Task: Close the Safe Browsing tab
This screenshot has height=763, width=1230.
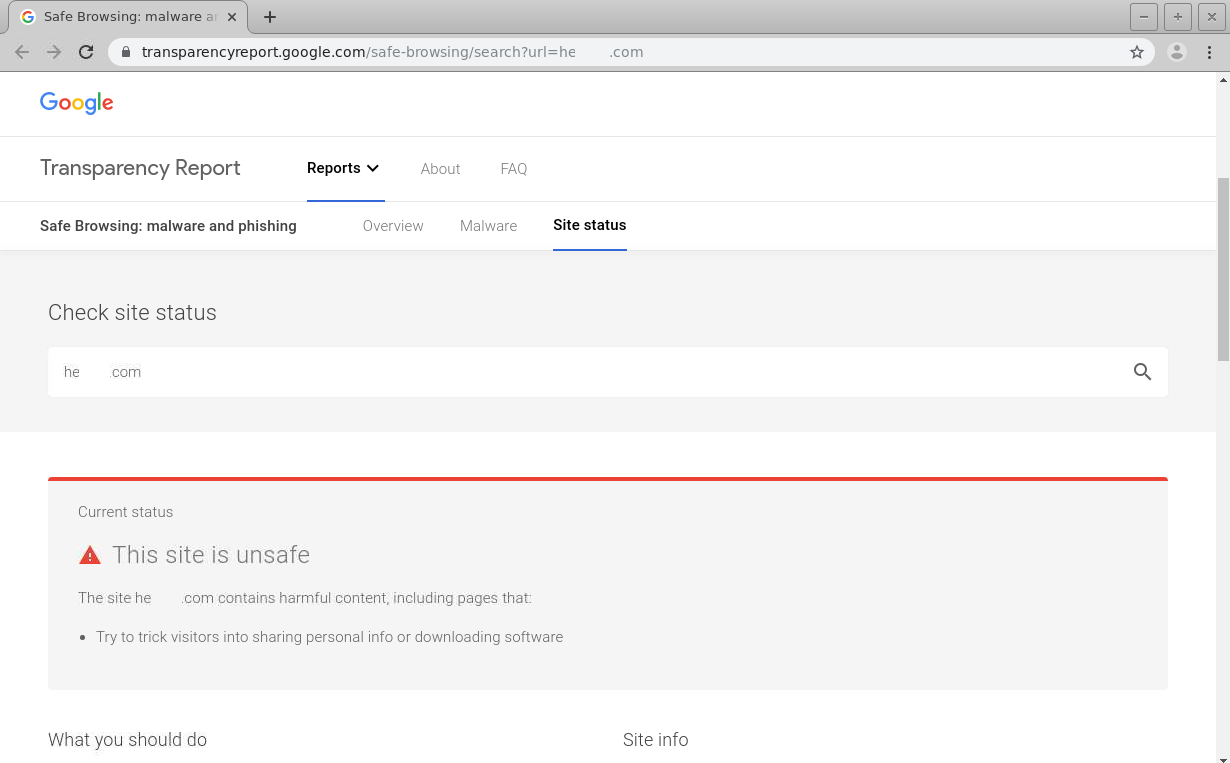Action: point(231,17)
